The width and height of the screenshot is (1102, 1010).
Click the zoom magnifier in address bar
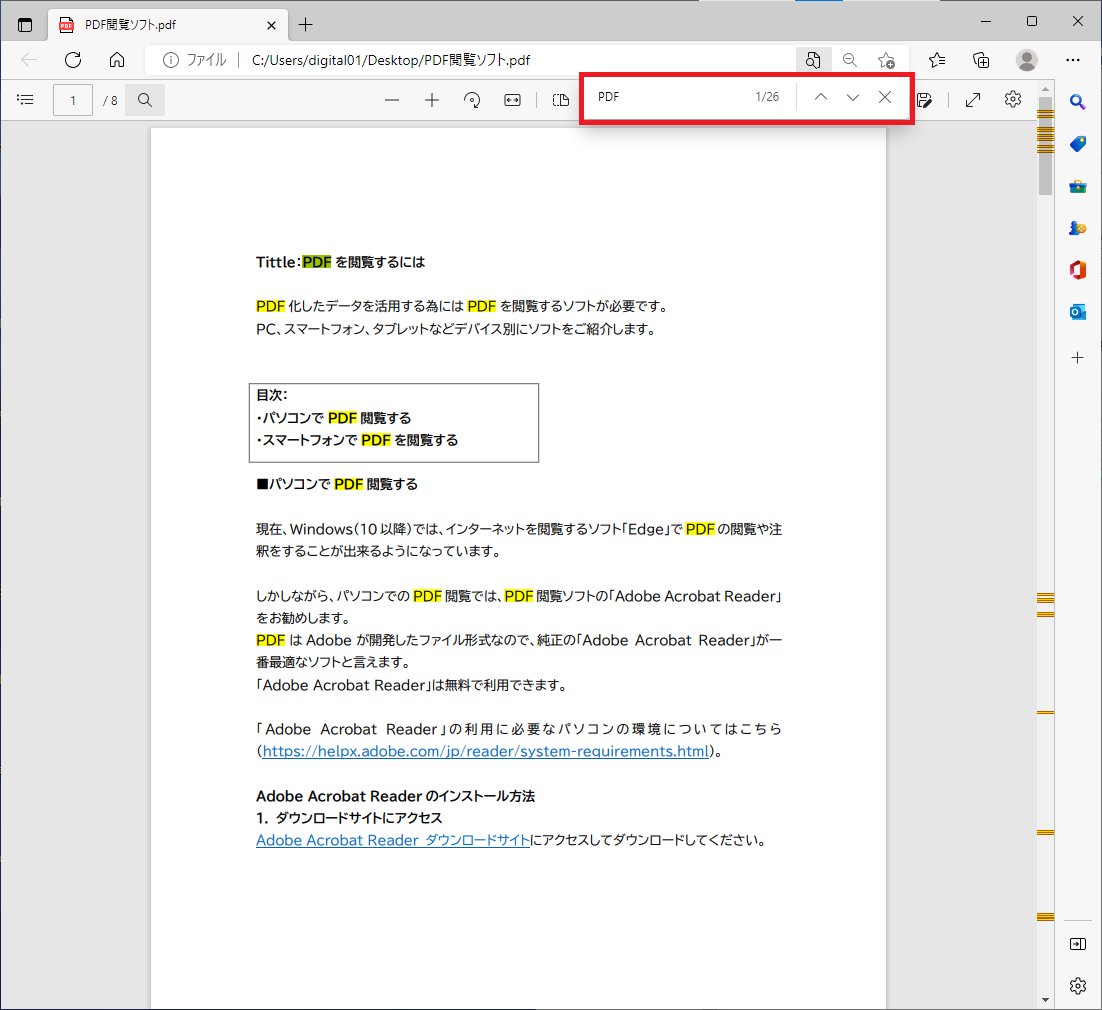pos(850,60)
